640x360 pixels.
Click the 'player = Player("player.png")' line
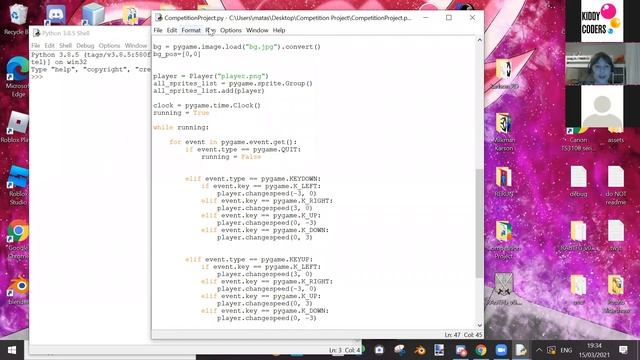(211, 76)
